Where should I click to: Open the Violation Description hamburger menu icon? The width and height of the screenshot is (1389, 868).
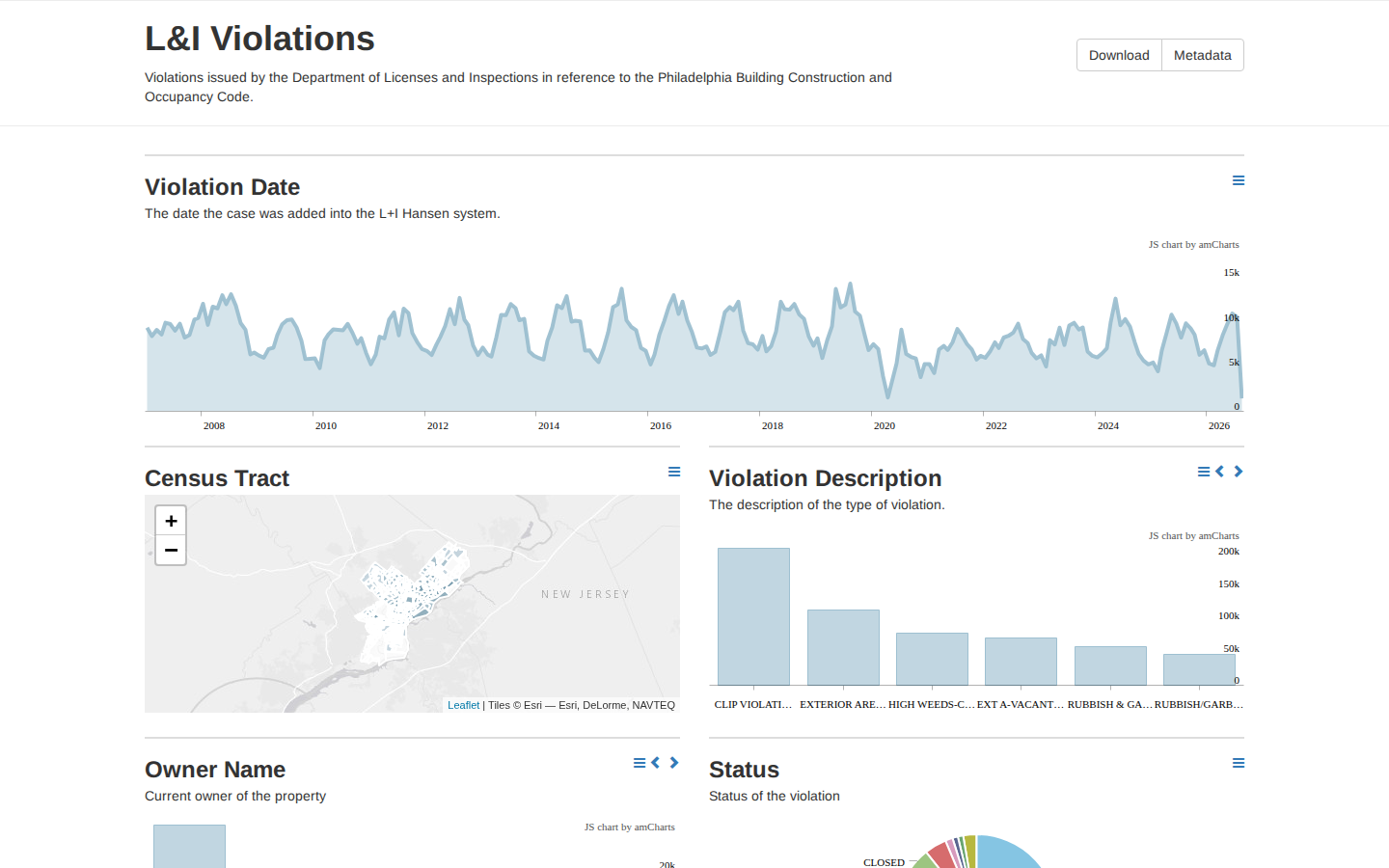pos(1204,472)
